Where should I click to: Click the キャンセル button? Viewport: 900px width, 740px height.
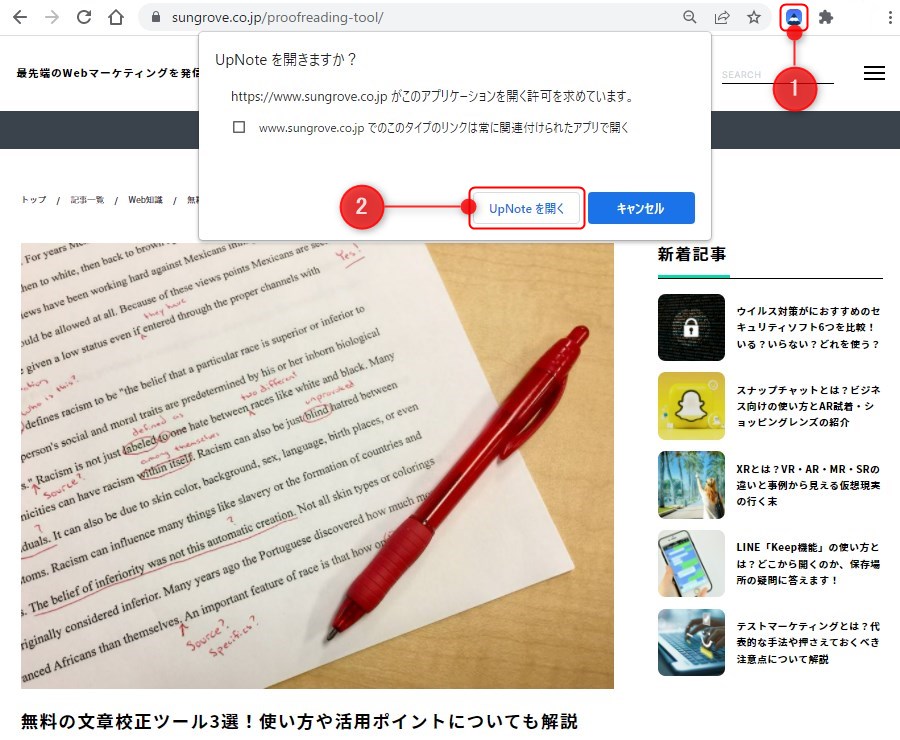641,208
